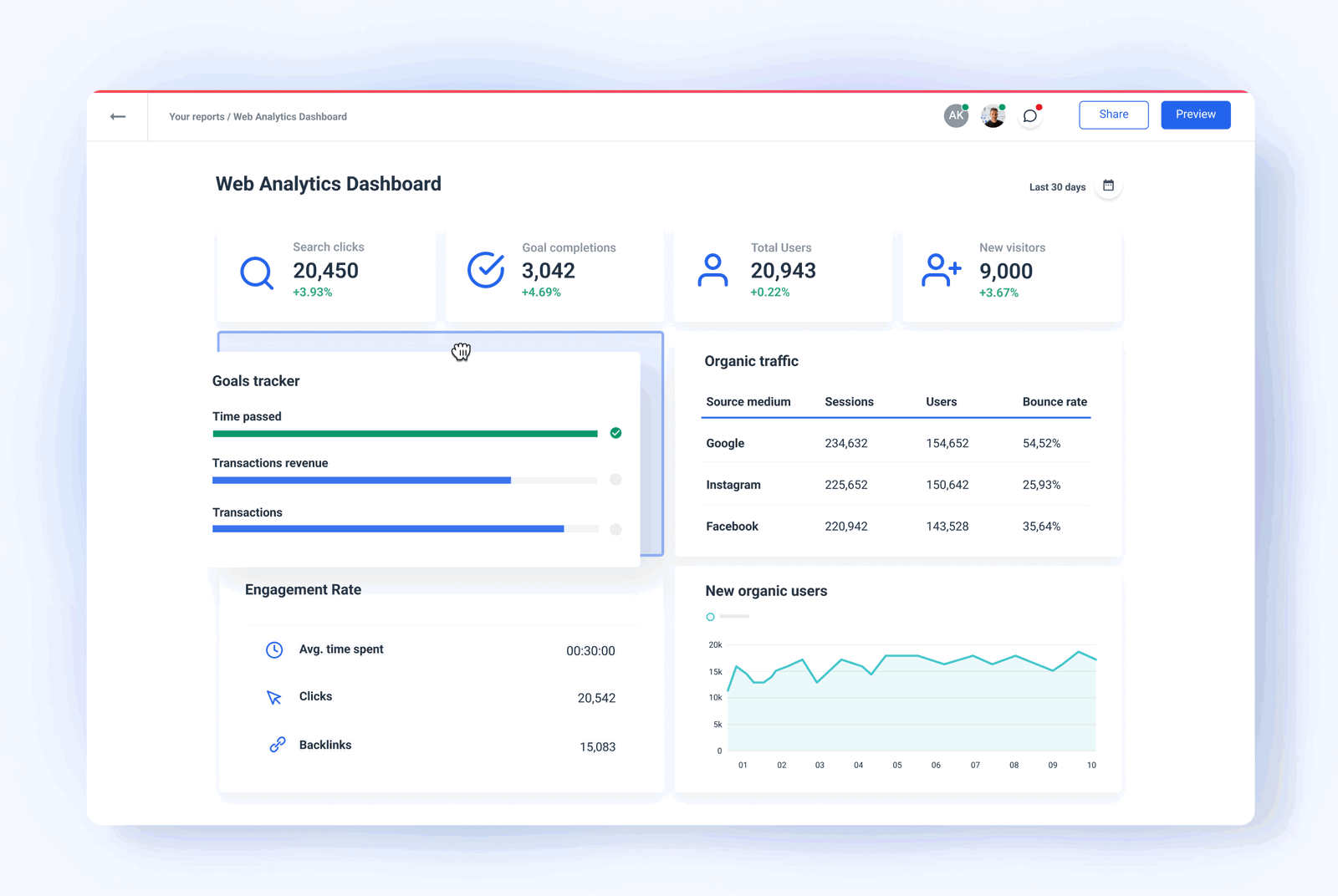Click the blue Preview button
1338x896 pixels.
click(x=1195, y=115)
